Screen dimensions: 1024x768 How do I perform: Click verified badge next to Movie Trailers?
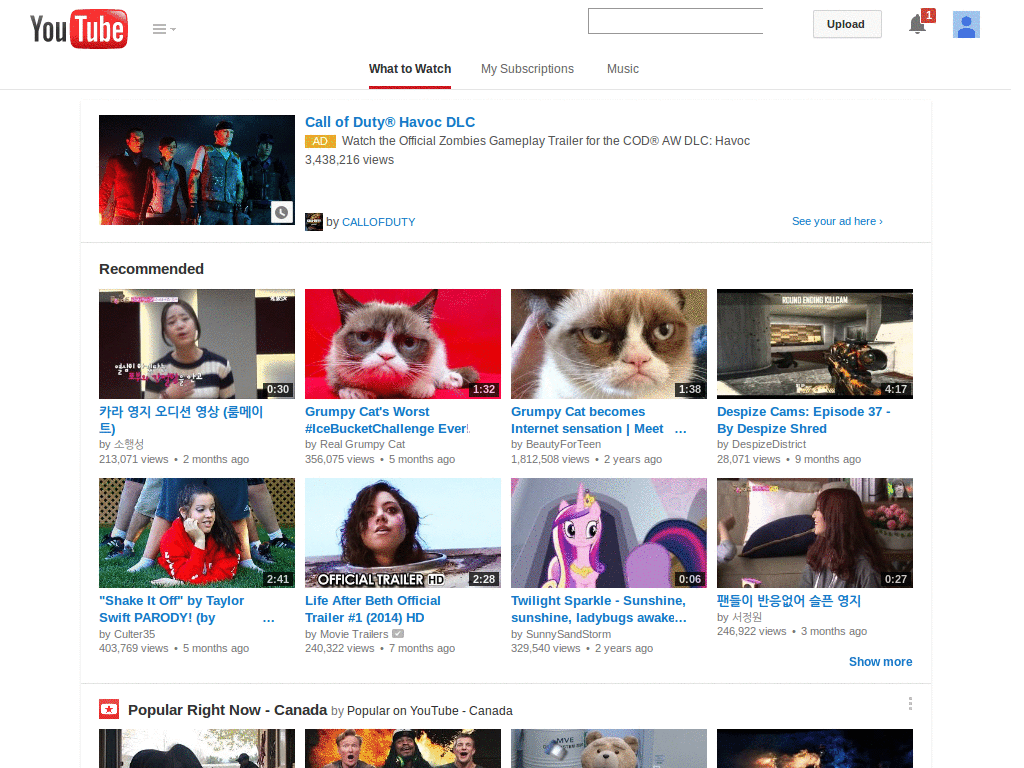[x=398, y=633]
